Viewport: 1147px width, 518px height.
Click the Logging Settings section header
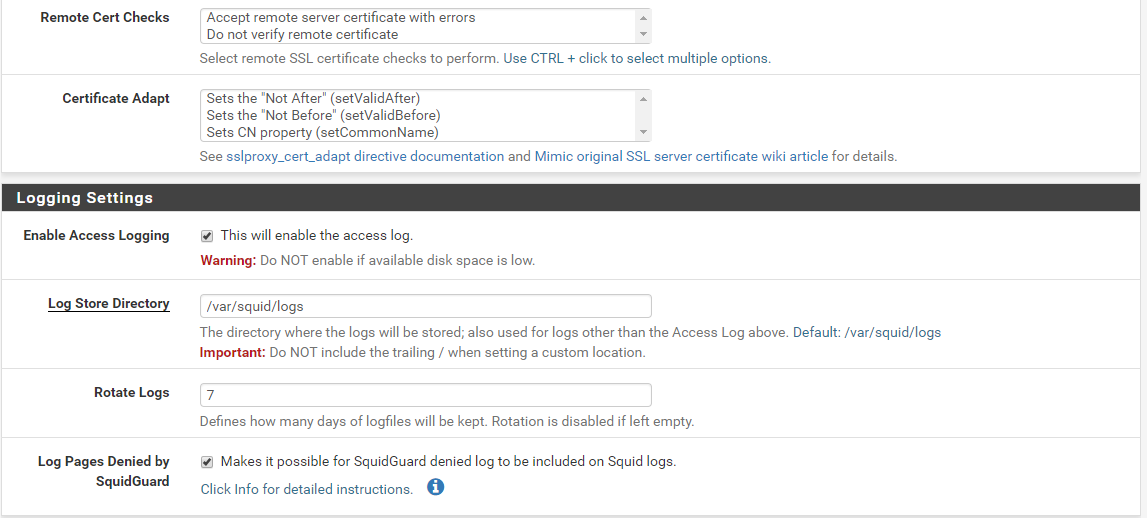point(85,198)
